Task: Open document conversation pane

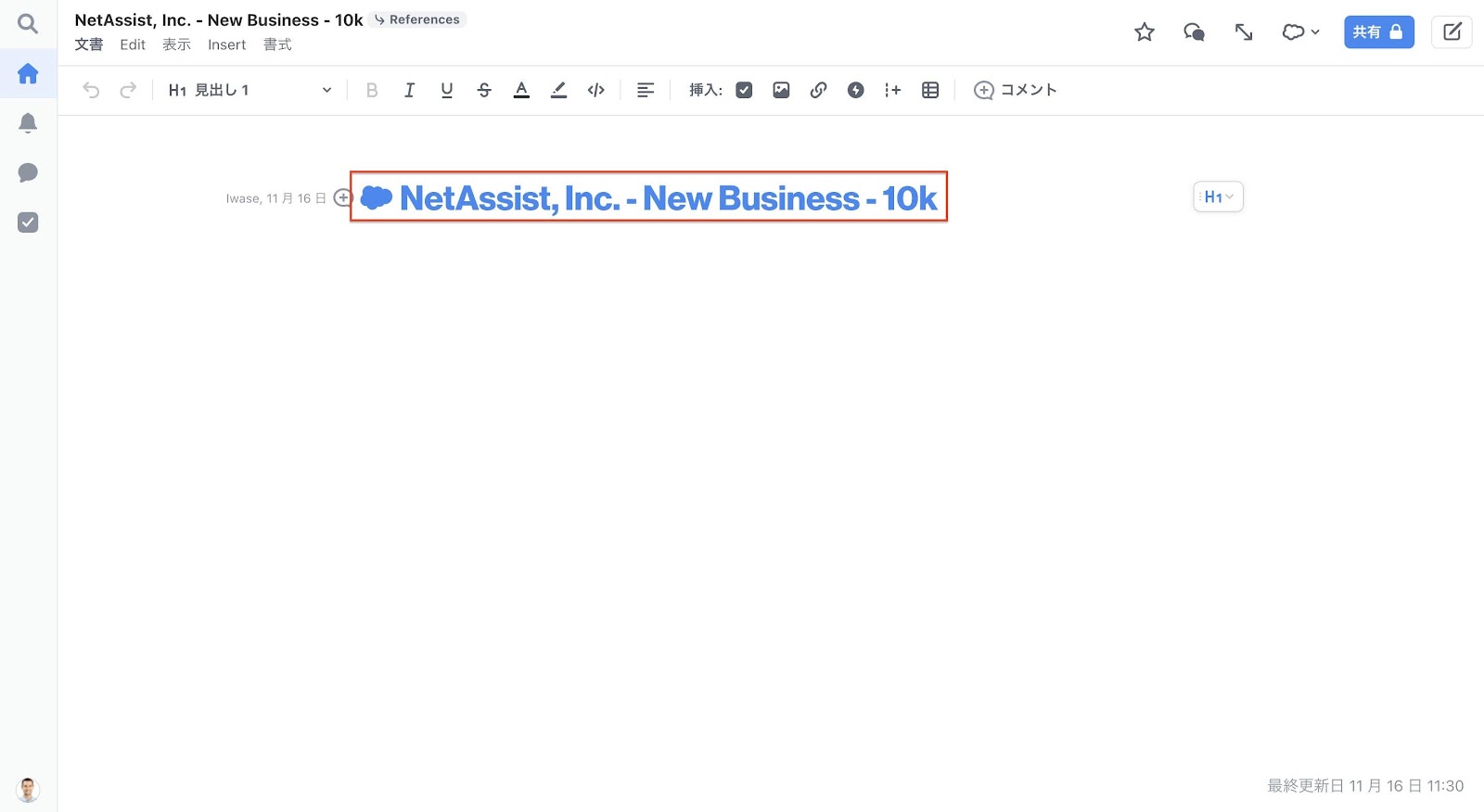Action: pos(1195,32)
